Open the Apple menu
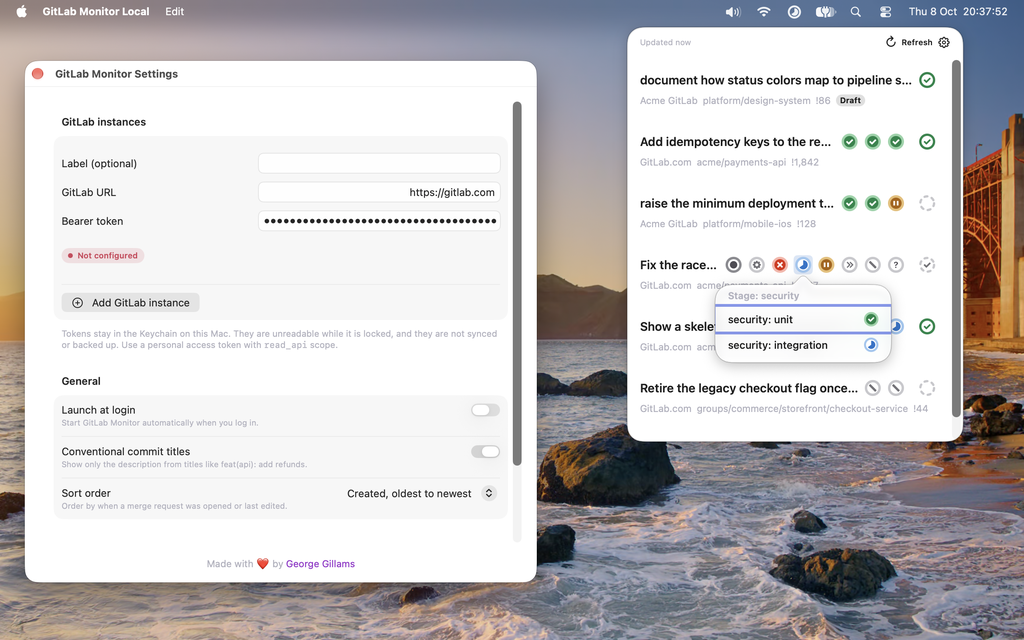This screenshot has width=1024, height=640. (22, 12)
